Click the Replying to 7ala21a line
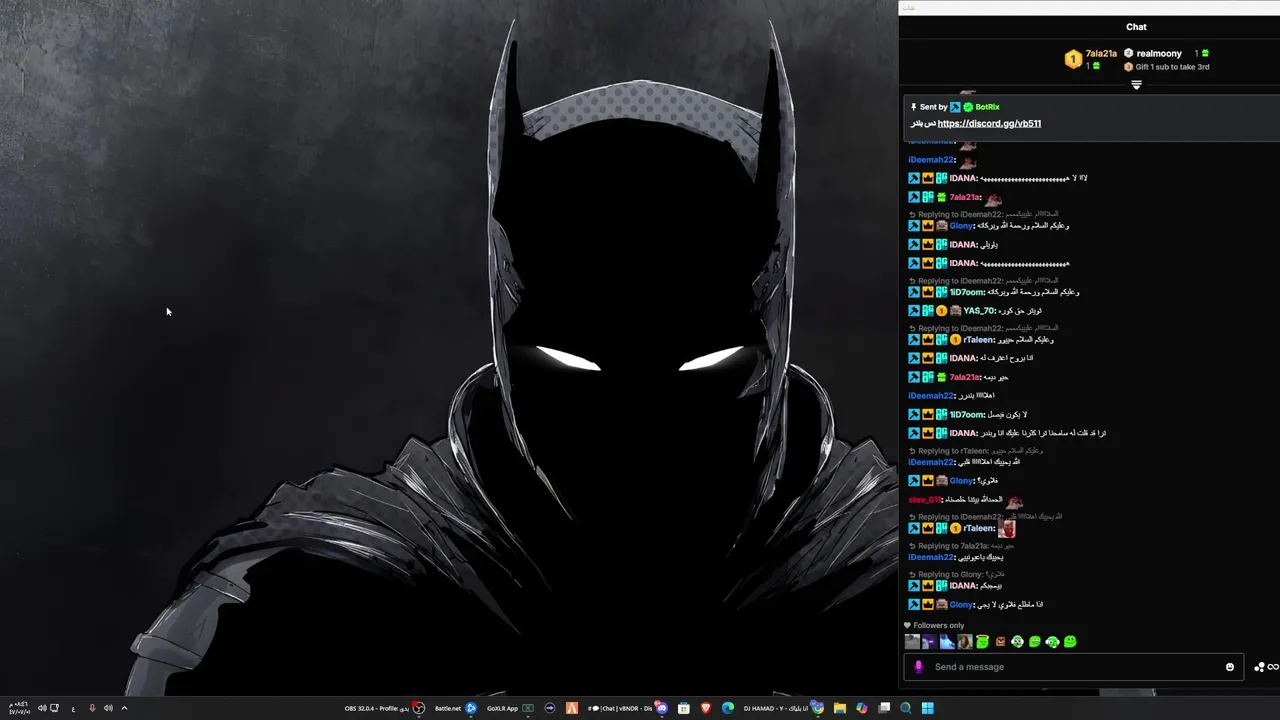1280x720 pixels. click(x=961, y=546)
